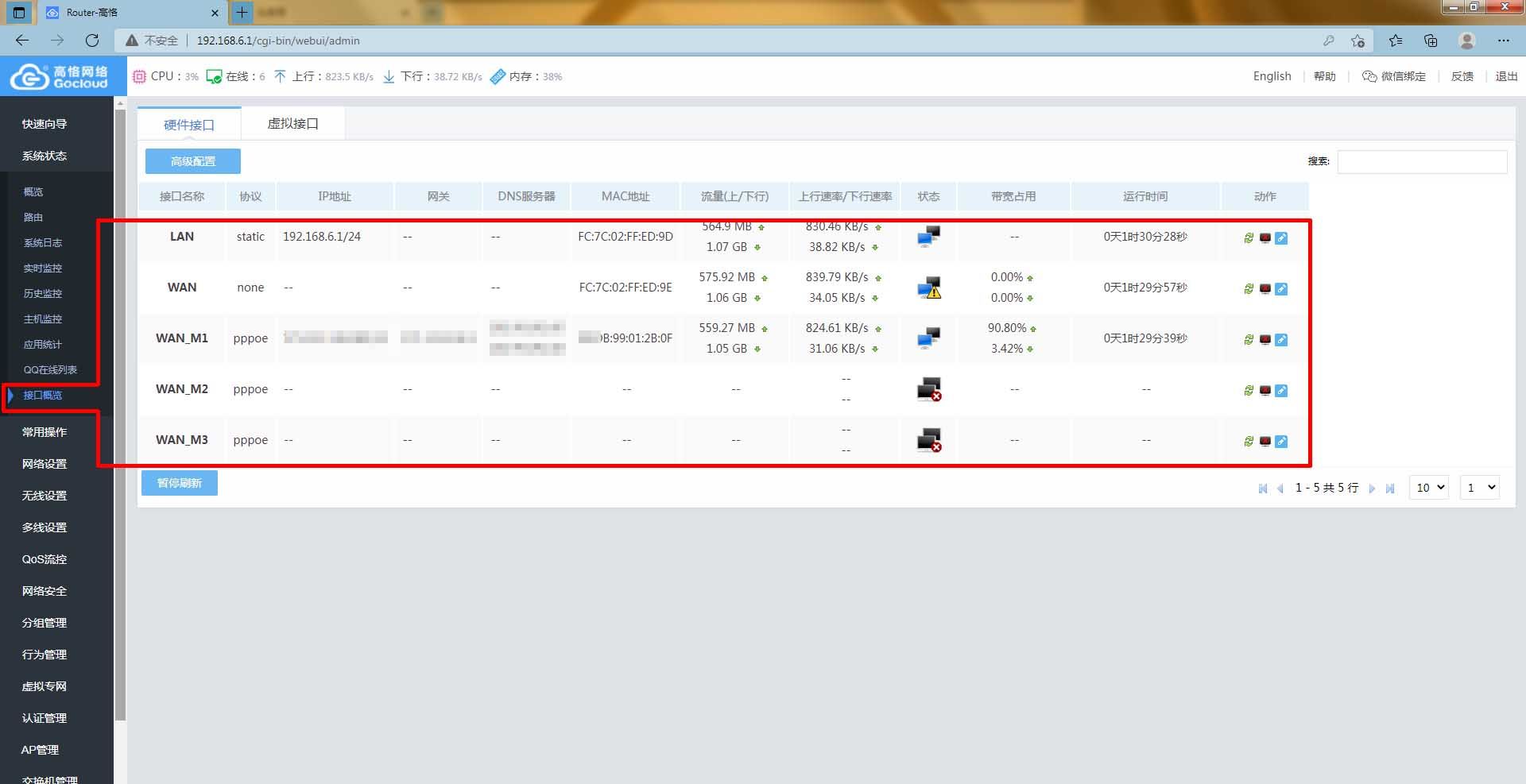Image resolution: width=1526 pixels, height=784 pixels.
Task: Expand the 网络设置 sidebar menu
Action: [45, 464]
